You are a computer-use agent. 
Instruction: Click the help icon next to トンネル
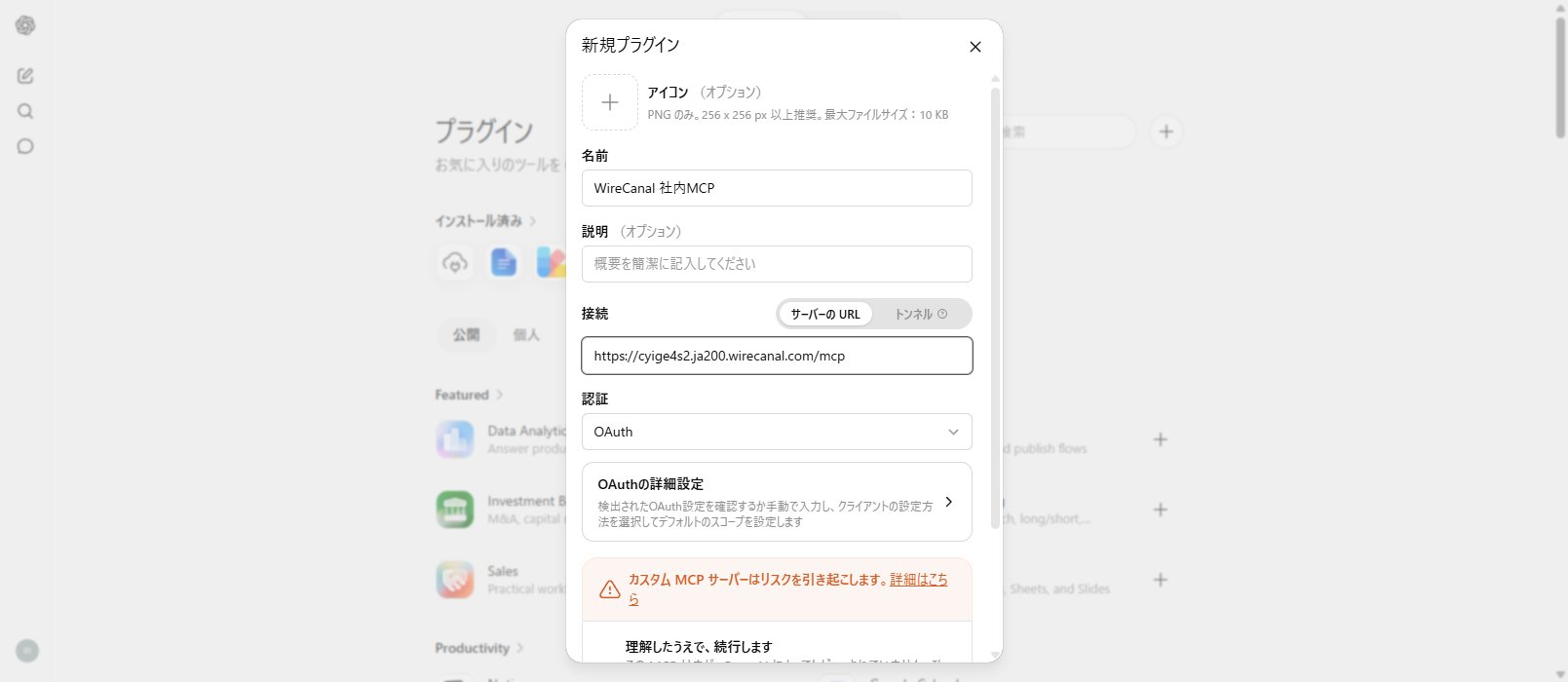pos(942,314)
